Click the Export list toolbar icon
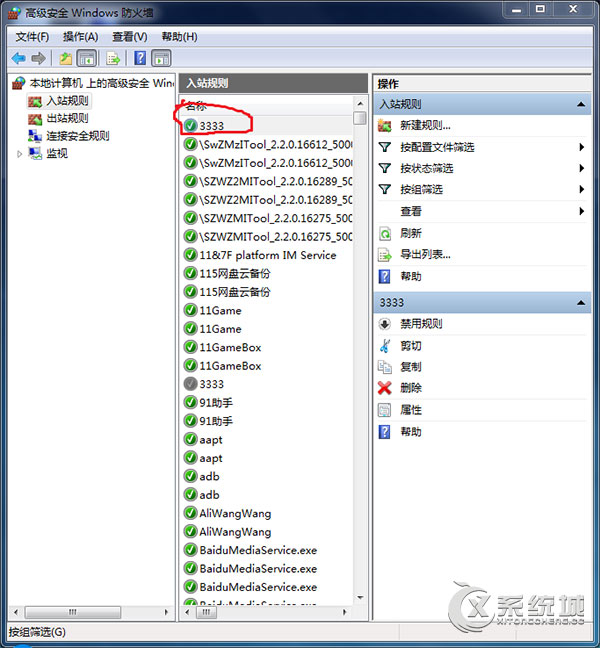The width and height of the screenshot is (600, 648). coord(113,58)
